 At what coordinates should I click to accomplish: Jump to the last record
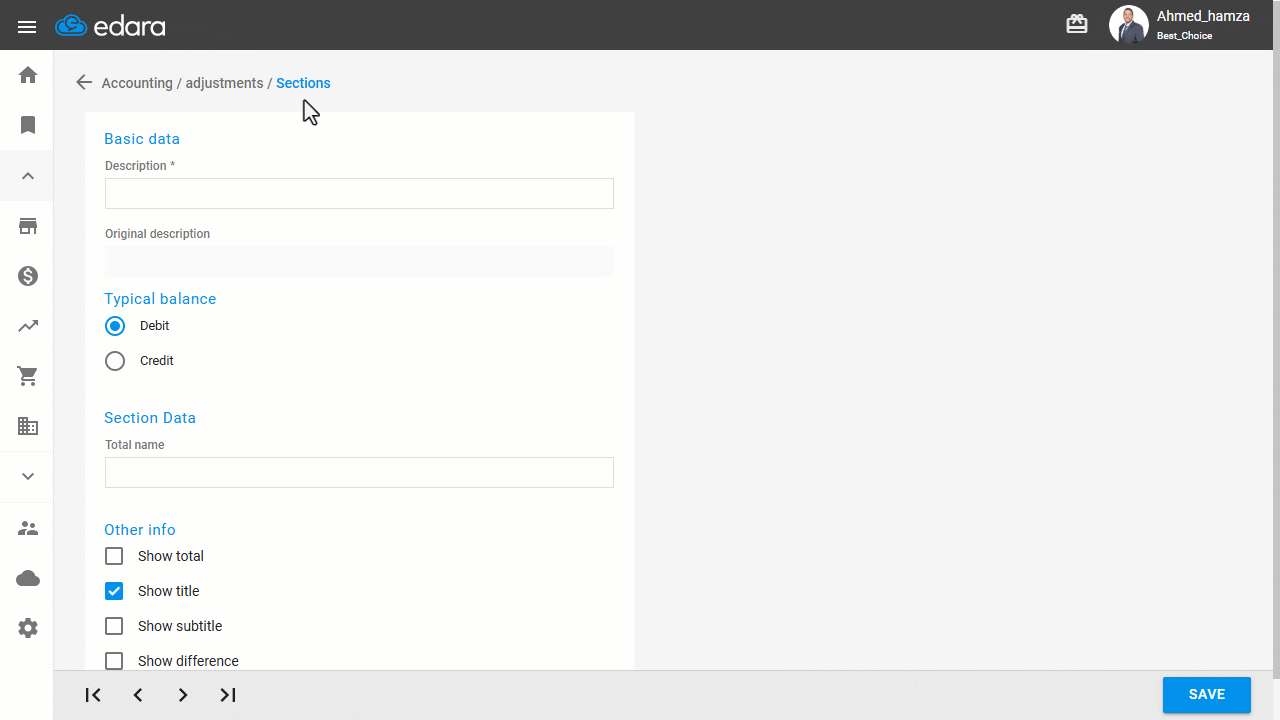click(x=228, y=695)
